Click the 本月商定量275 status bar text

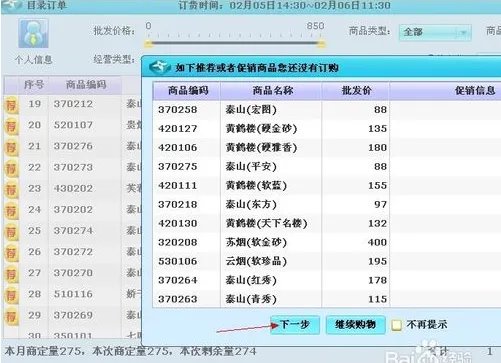[43, 351]
